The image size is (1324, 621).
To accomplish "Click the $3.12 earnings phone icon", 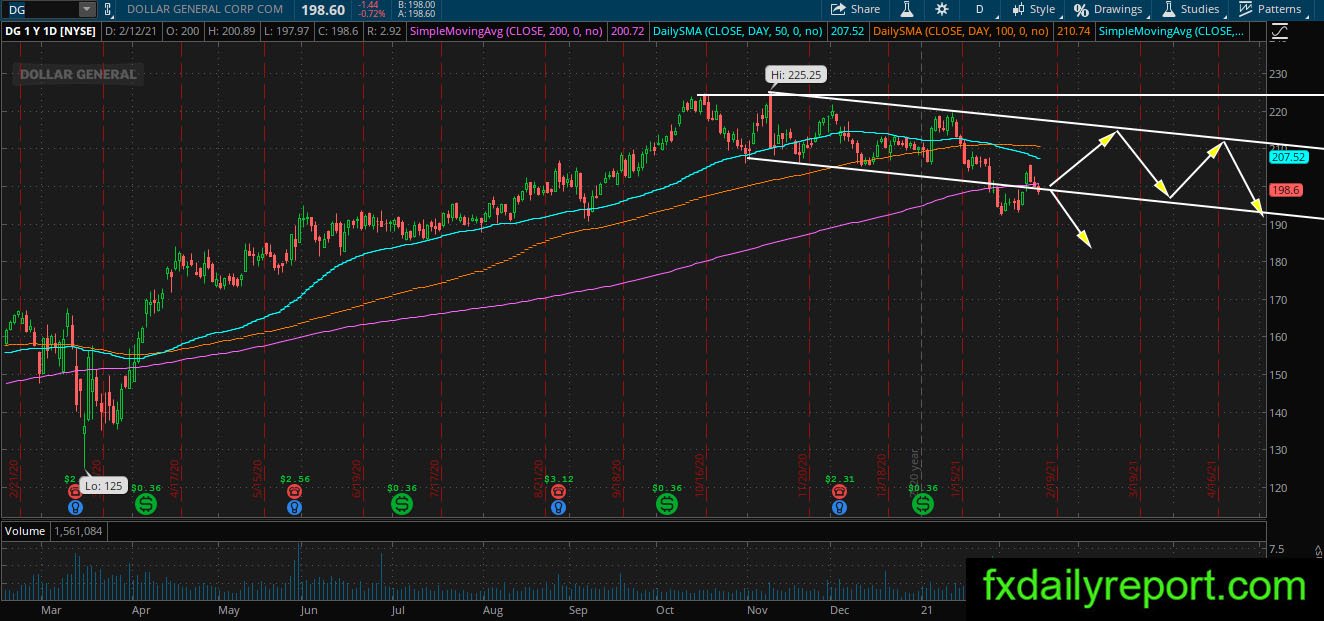I will point(559,492).
